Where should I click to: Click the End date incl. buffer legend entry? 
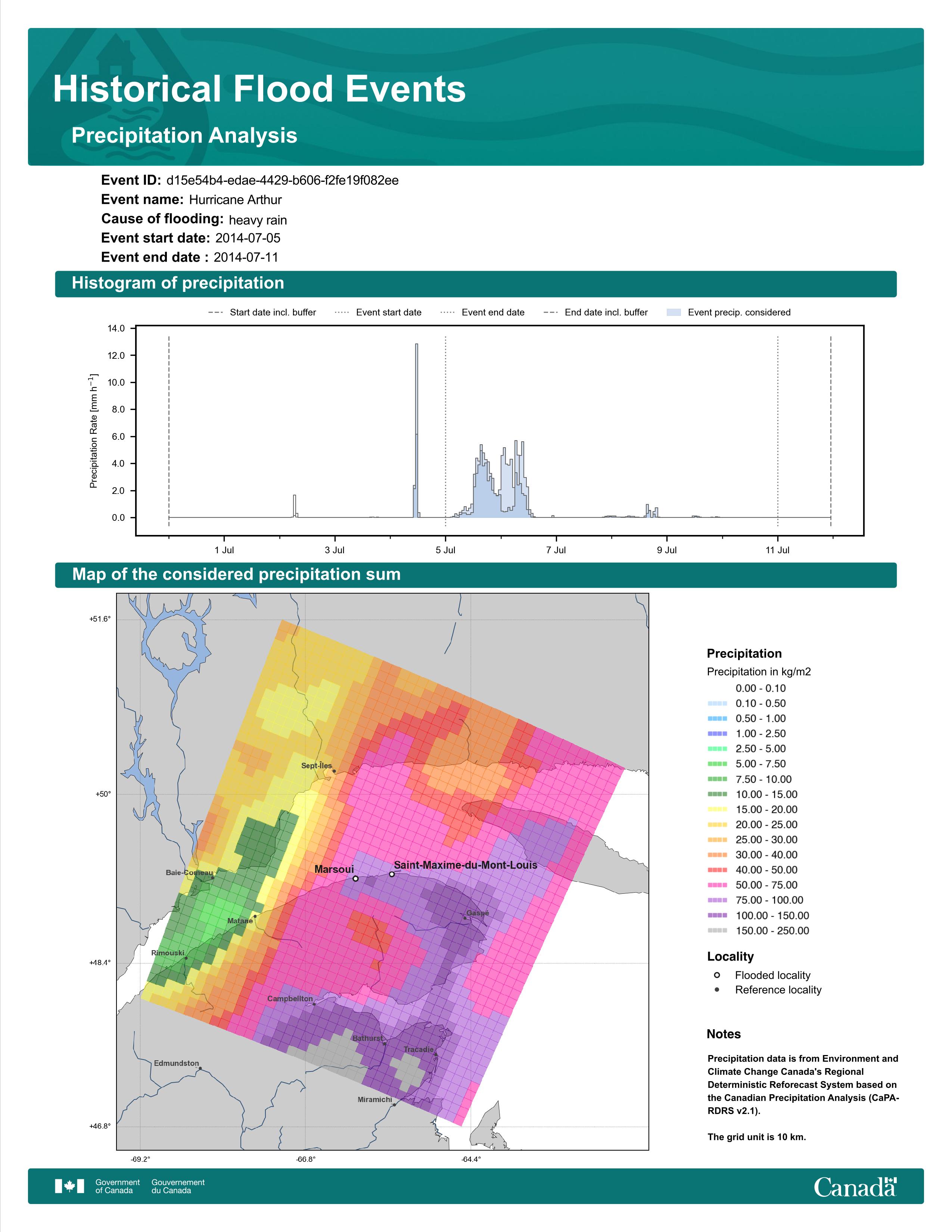(x=595, y=312)
